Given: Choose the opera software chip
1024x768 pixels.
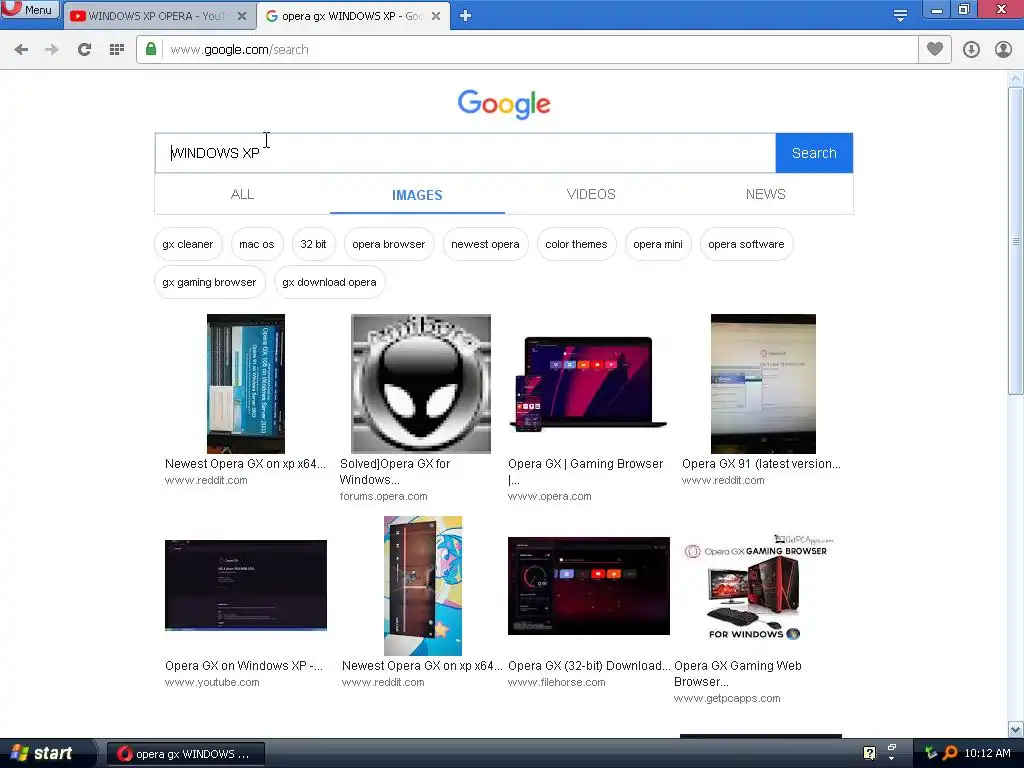Looking at the screenshot, I should (x=746, y=244).
